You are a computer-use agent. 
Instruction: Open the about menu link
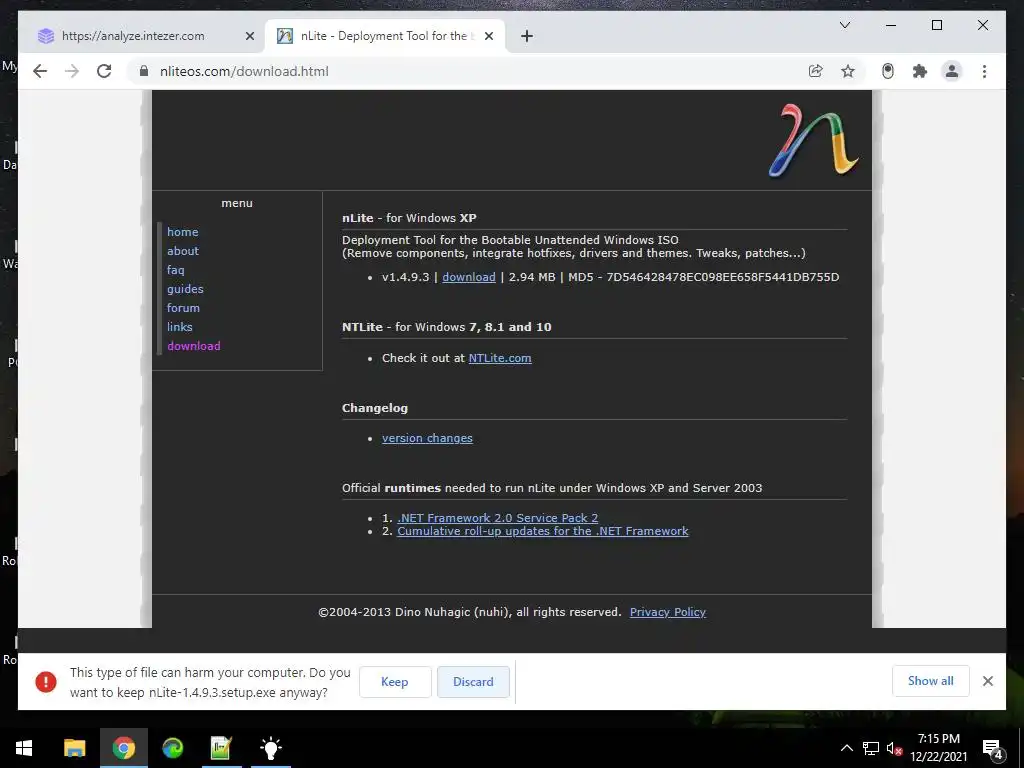tap(182, 251)
